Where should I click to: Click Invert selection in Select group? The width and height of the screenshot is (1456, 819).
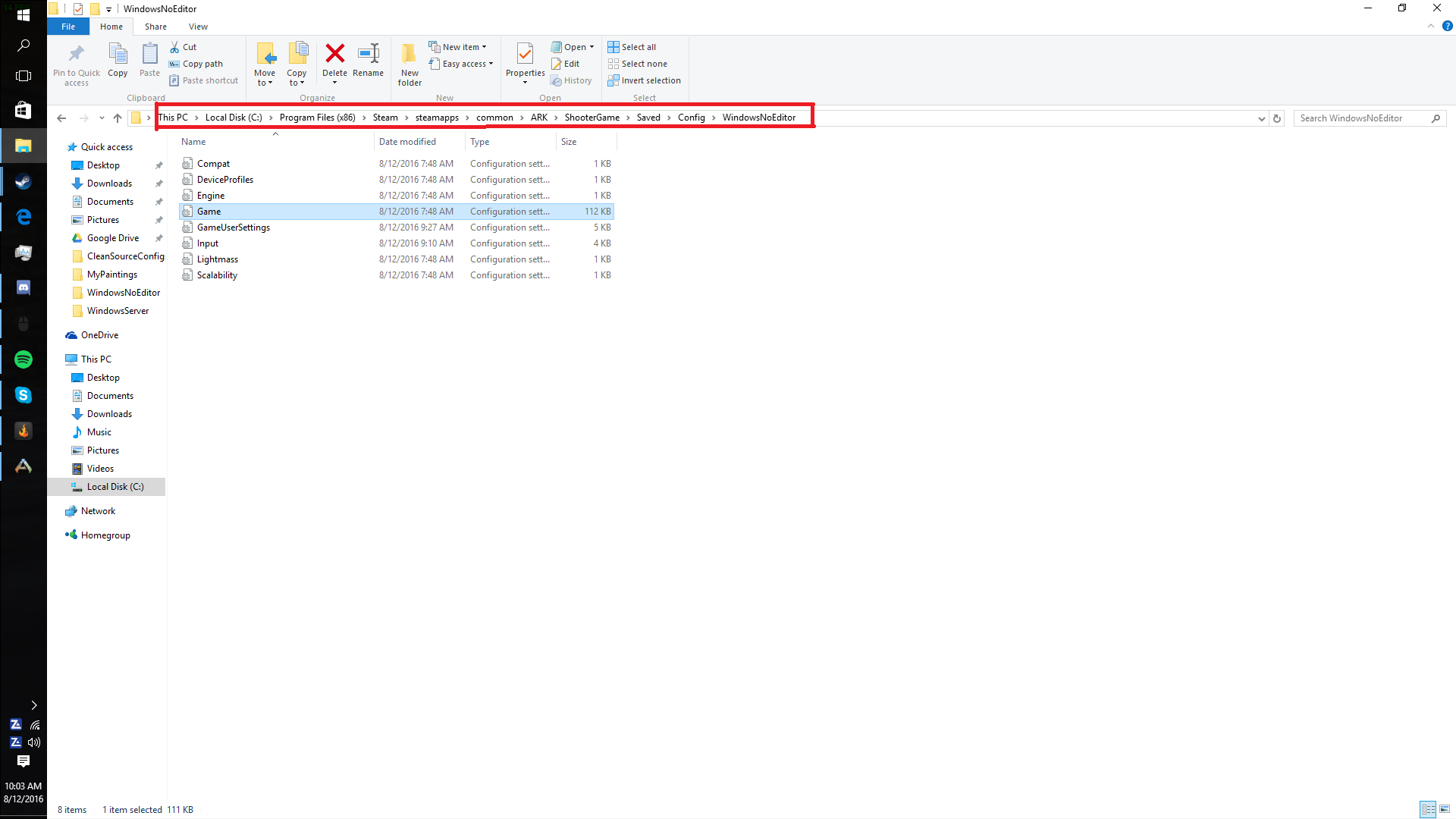(651, 80)
